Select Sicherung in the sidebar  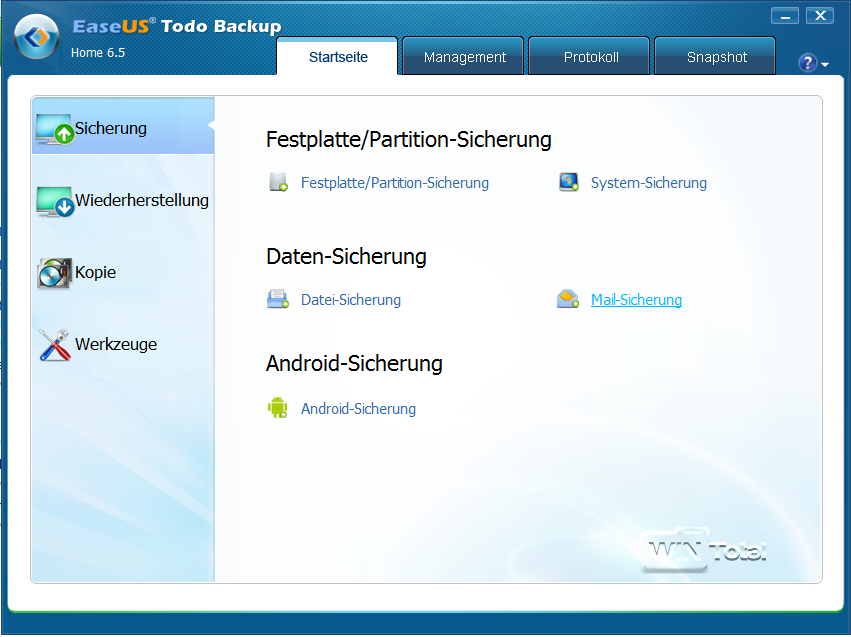[123, 128]
